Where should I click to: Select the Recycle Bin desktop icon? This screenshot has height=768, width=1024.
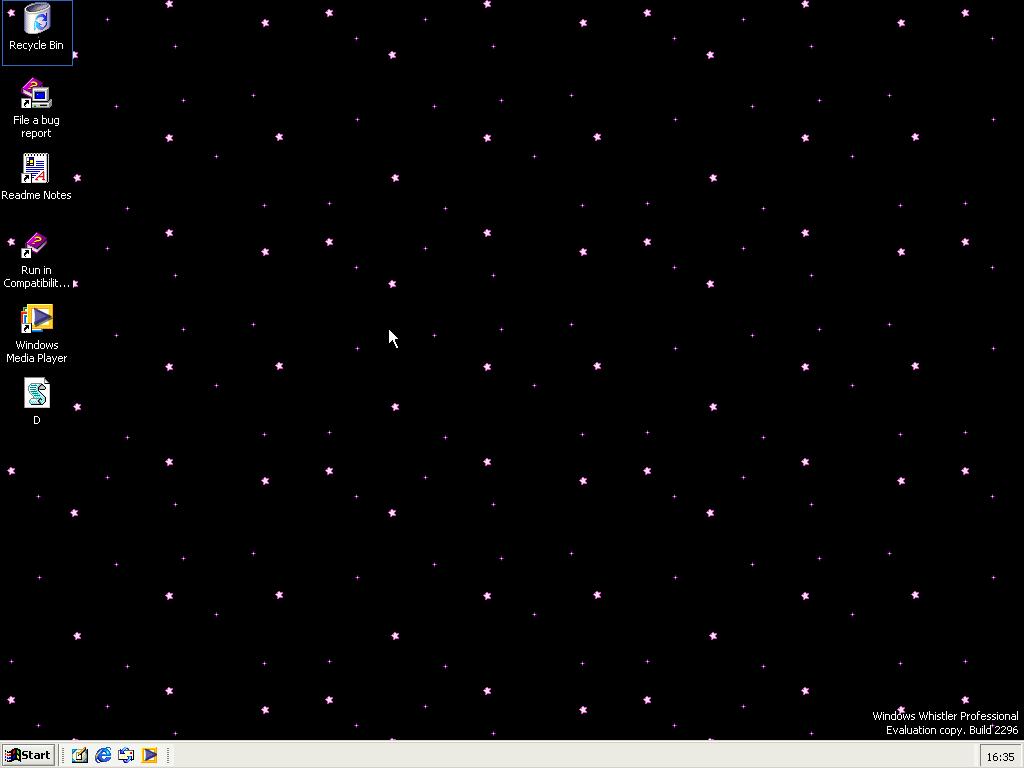pyautogui.click(x=36, y=20)
